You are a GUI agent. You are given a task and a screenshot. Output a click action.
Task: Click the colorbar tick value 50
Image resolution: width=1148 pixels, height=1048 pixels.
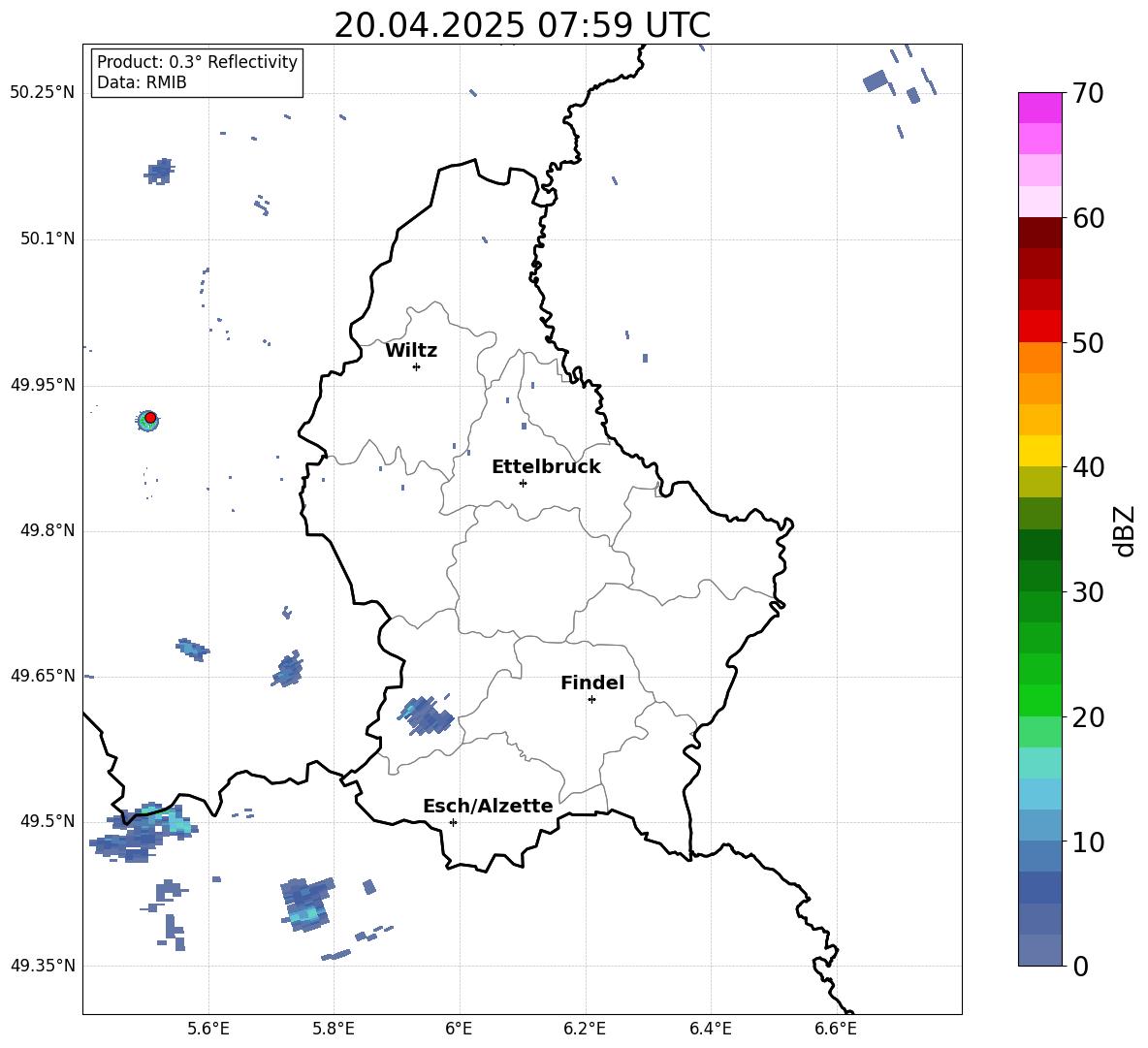(1088, 342)
